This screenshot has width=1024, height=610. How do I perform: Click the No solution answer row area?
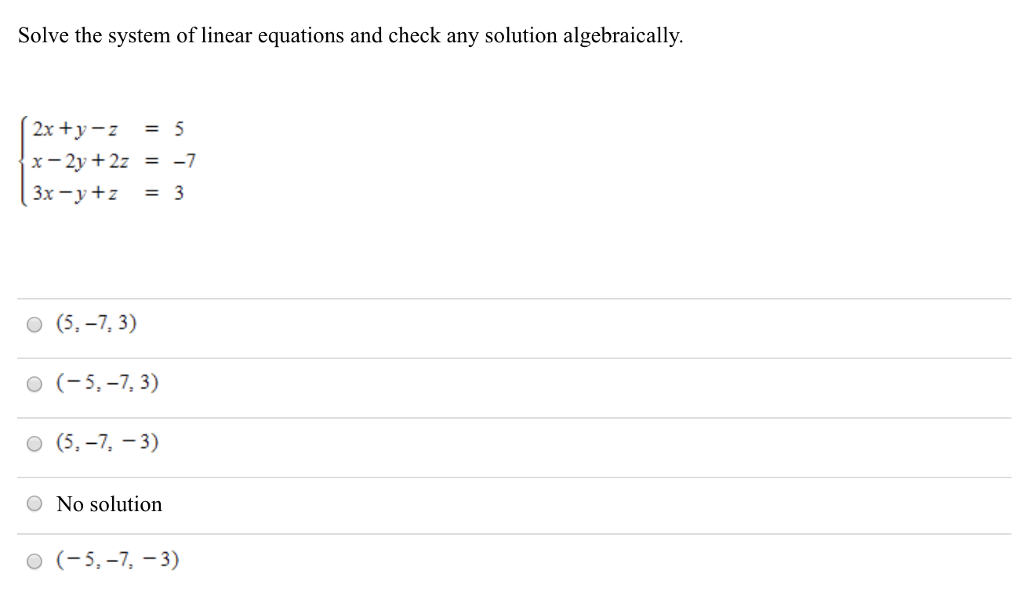[500, 504]
